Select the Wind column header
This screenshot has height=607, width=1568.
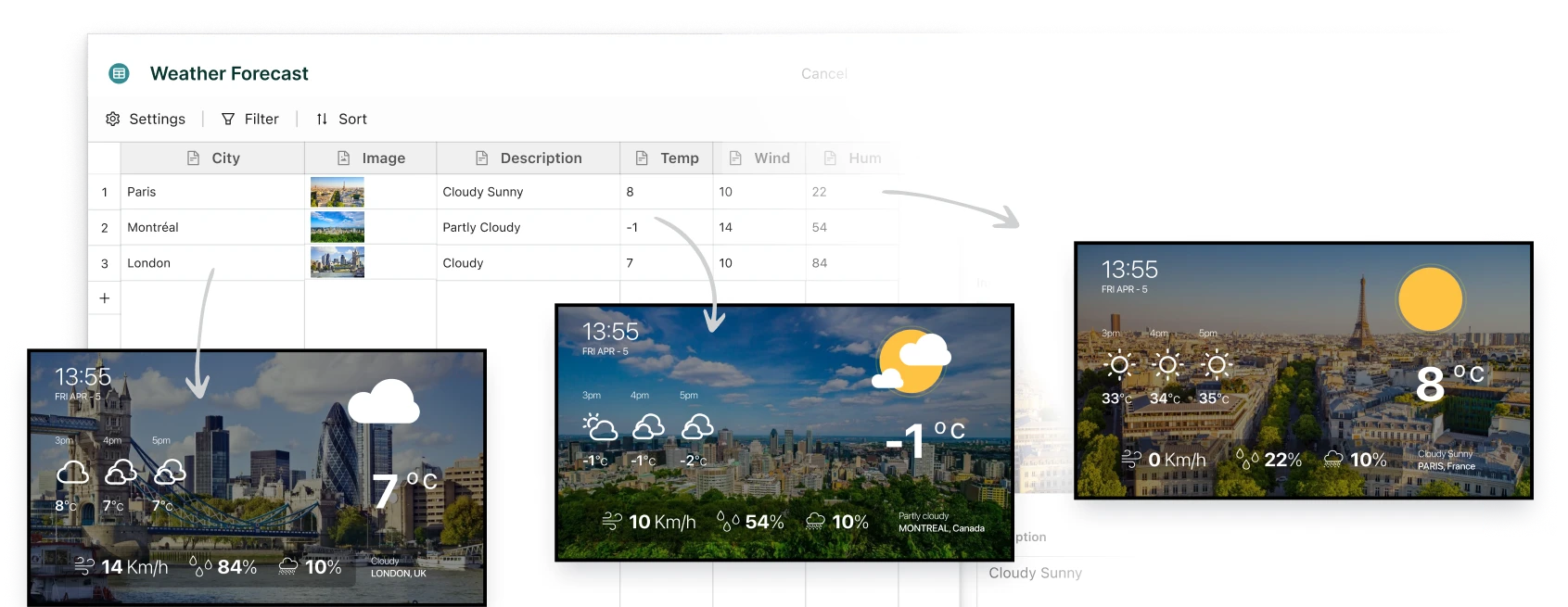pyautogui.click(x=759, y=158)
